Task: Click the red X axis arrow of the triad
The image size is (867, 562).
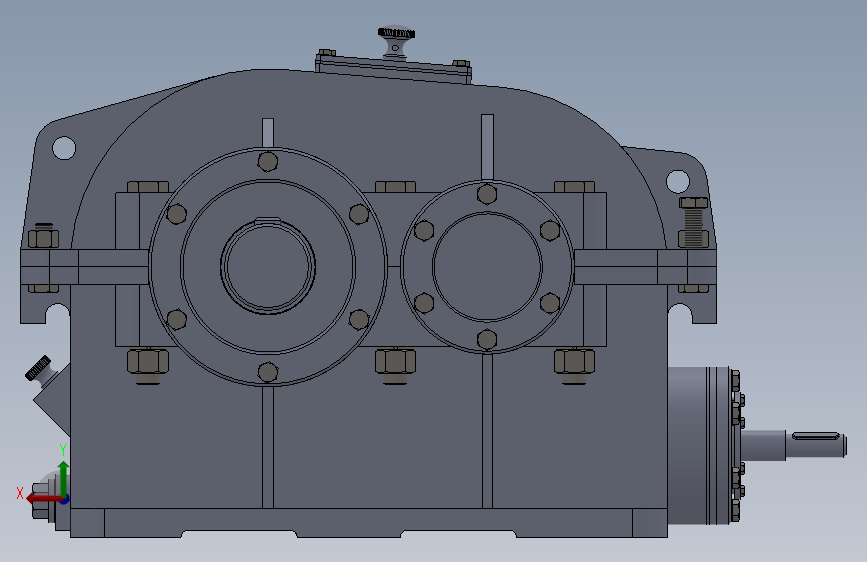Action: [44, 499]
